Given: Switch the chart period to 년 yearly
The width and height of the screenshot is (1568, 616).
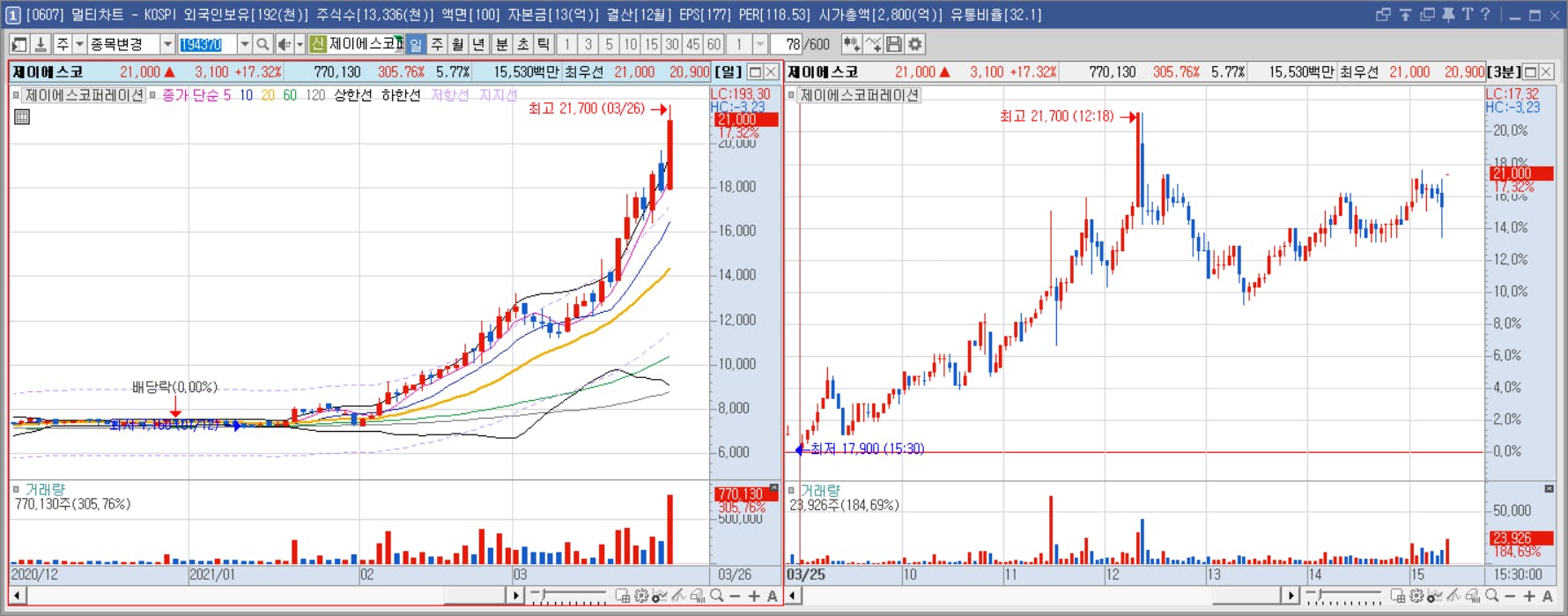Looking at the screenshot, I should pos(478,44).
